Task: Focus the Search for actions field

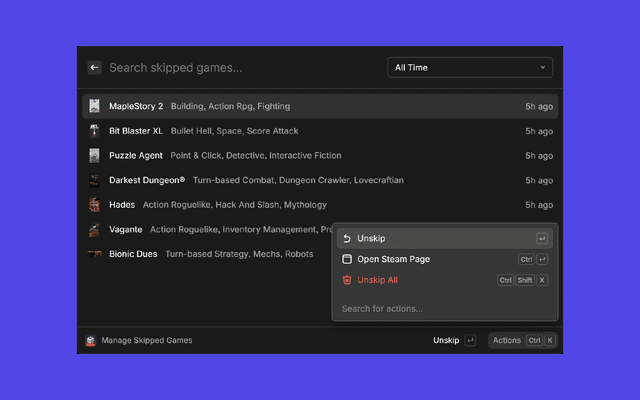Action: point(444,309)
